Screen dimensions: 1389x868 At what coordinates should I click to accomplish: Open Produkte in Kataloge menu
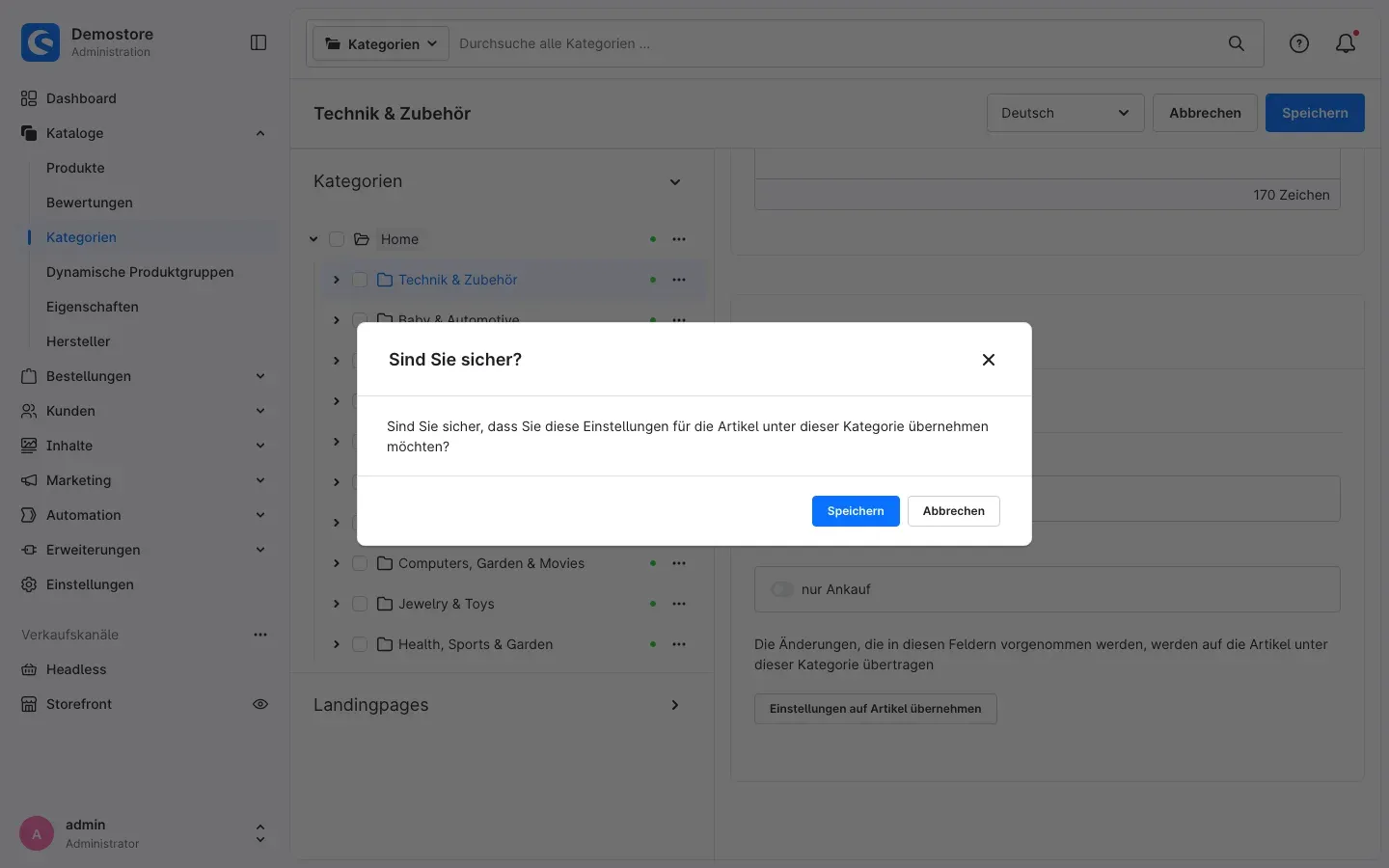[75, 168]
